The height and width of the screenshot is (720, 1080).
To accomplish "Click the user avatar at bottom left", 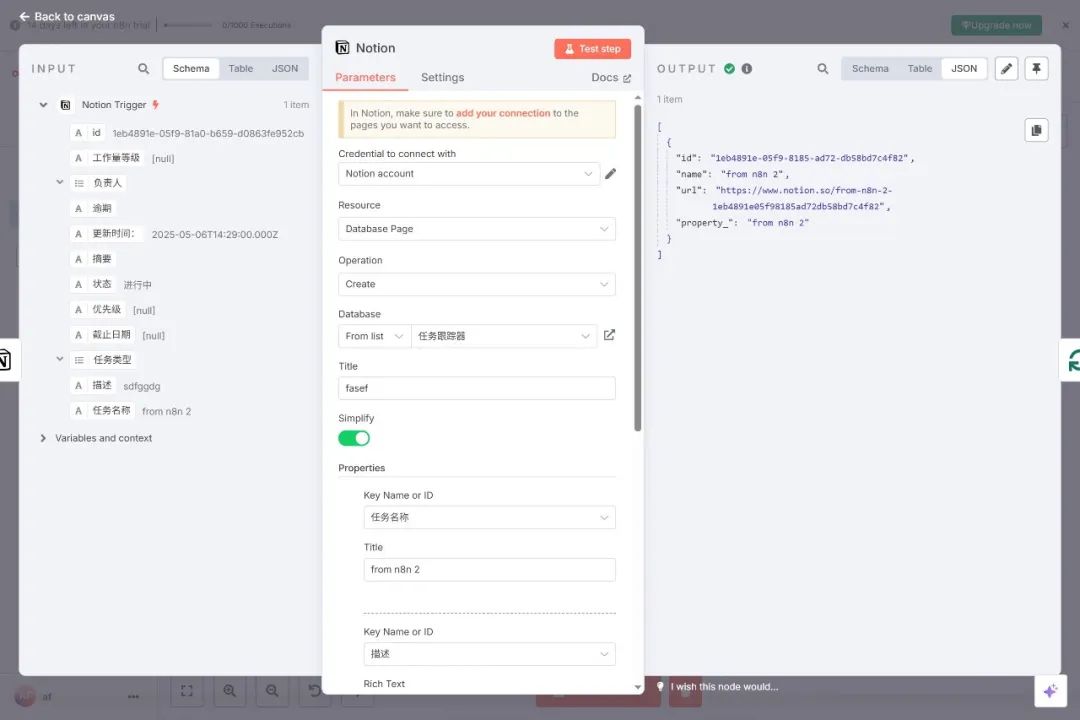I will pyautogui.click(x=25, y=697).
